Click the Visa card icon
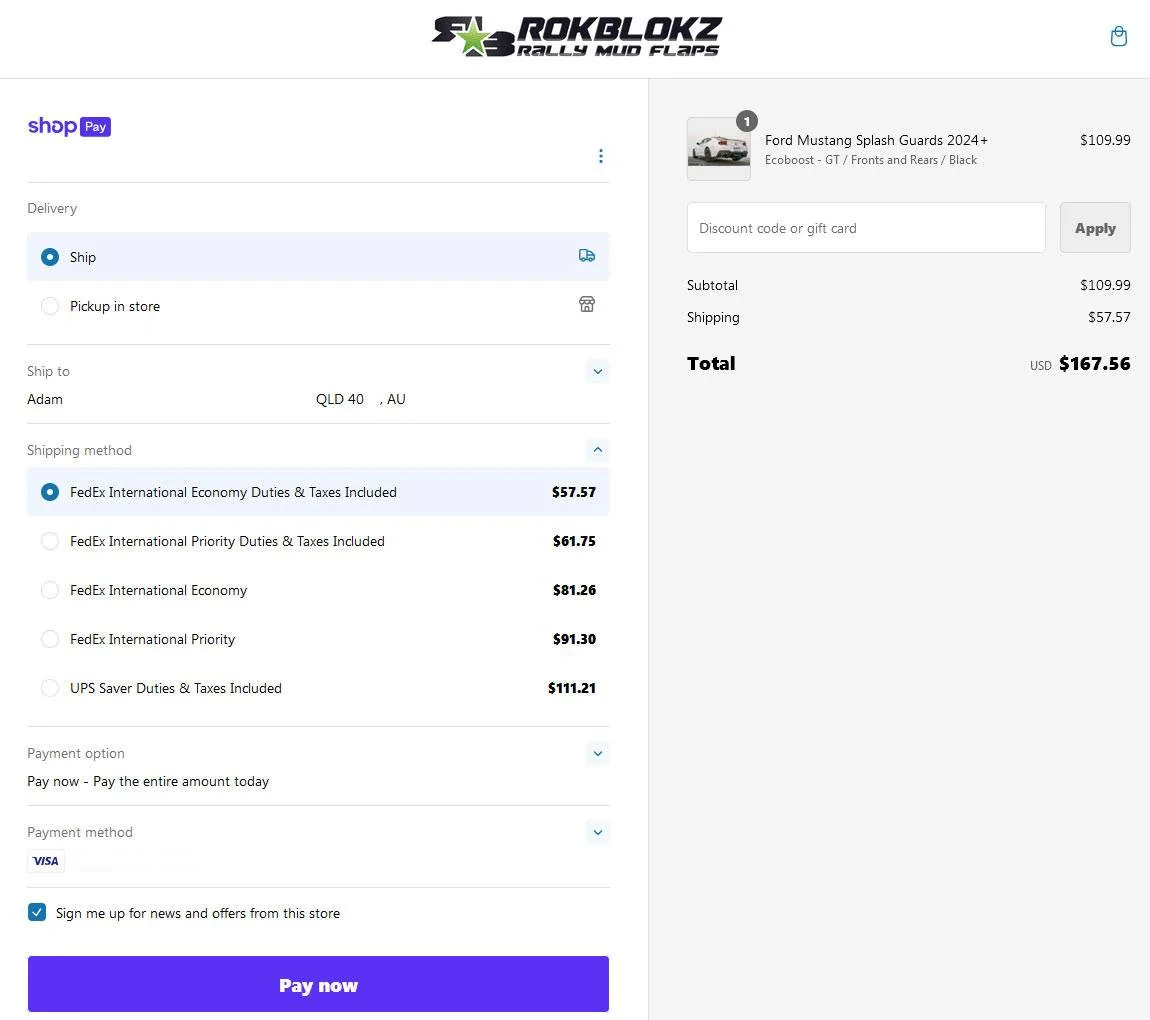The width and height of the screenshot is (1150, 1020). click(x=46, y=861)
